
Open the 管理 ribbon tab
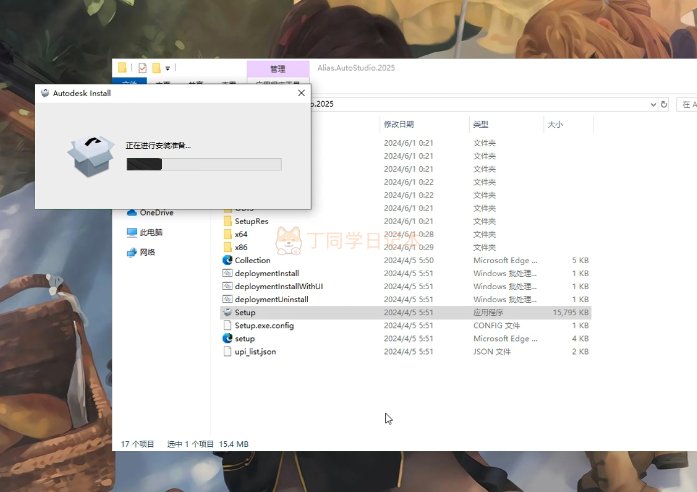pyautogui.click(x=278, y=69)
